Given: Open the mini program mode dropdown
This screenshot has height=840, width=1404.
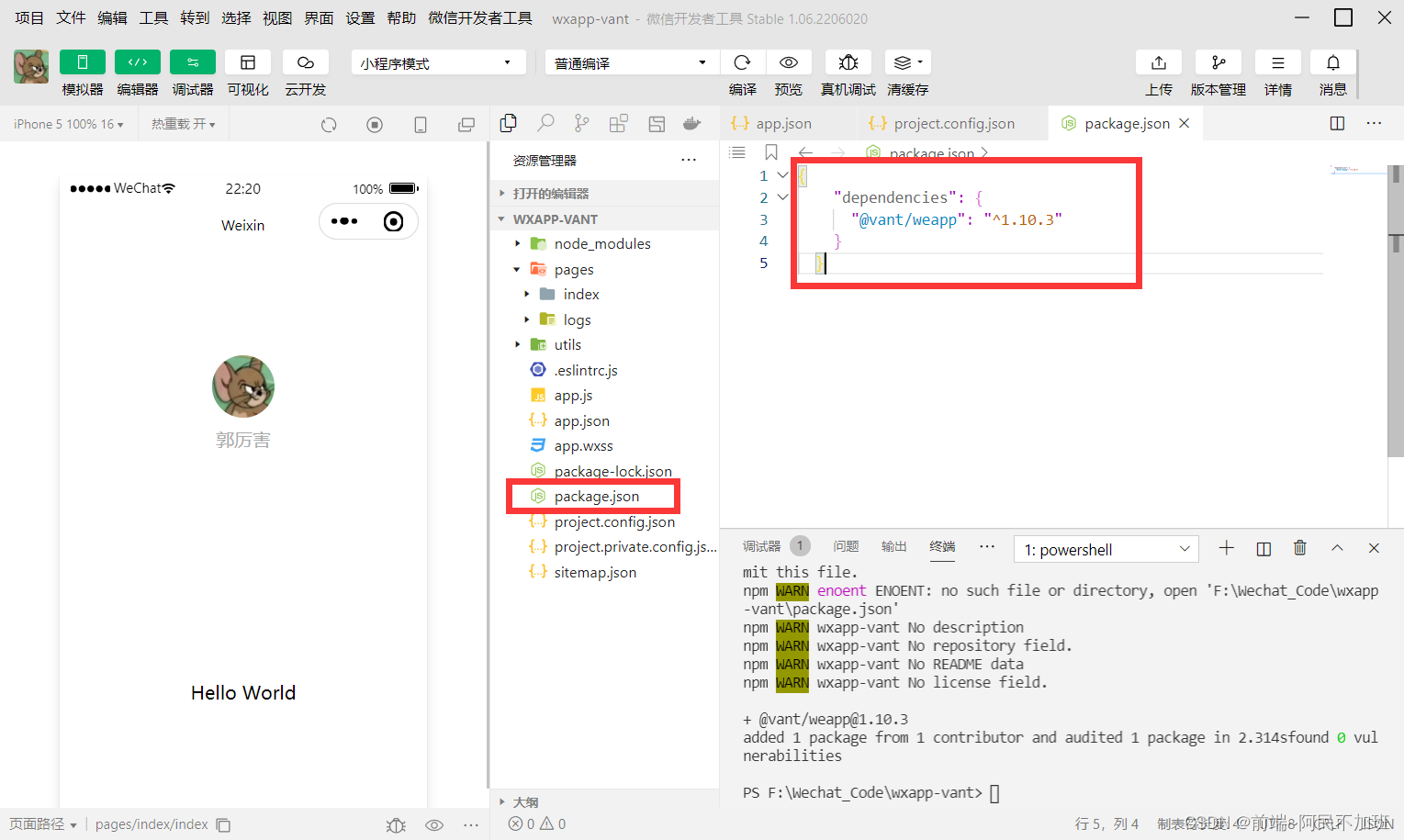Looking at the screenshot, I should pyautogui.click(x=438, y=62).
